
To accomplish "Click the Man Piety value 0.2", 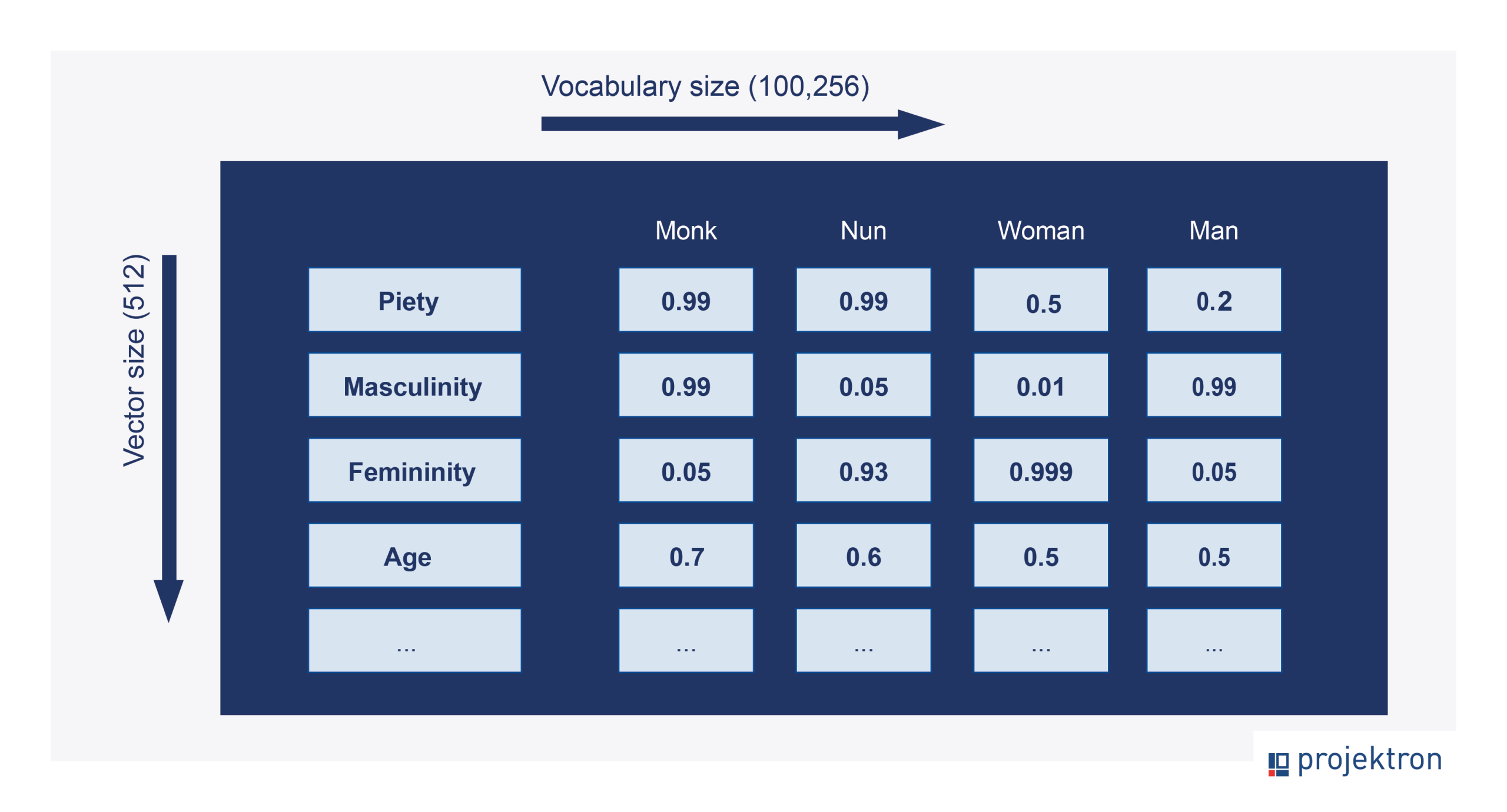I will coord(1213,300).
